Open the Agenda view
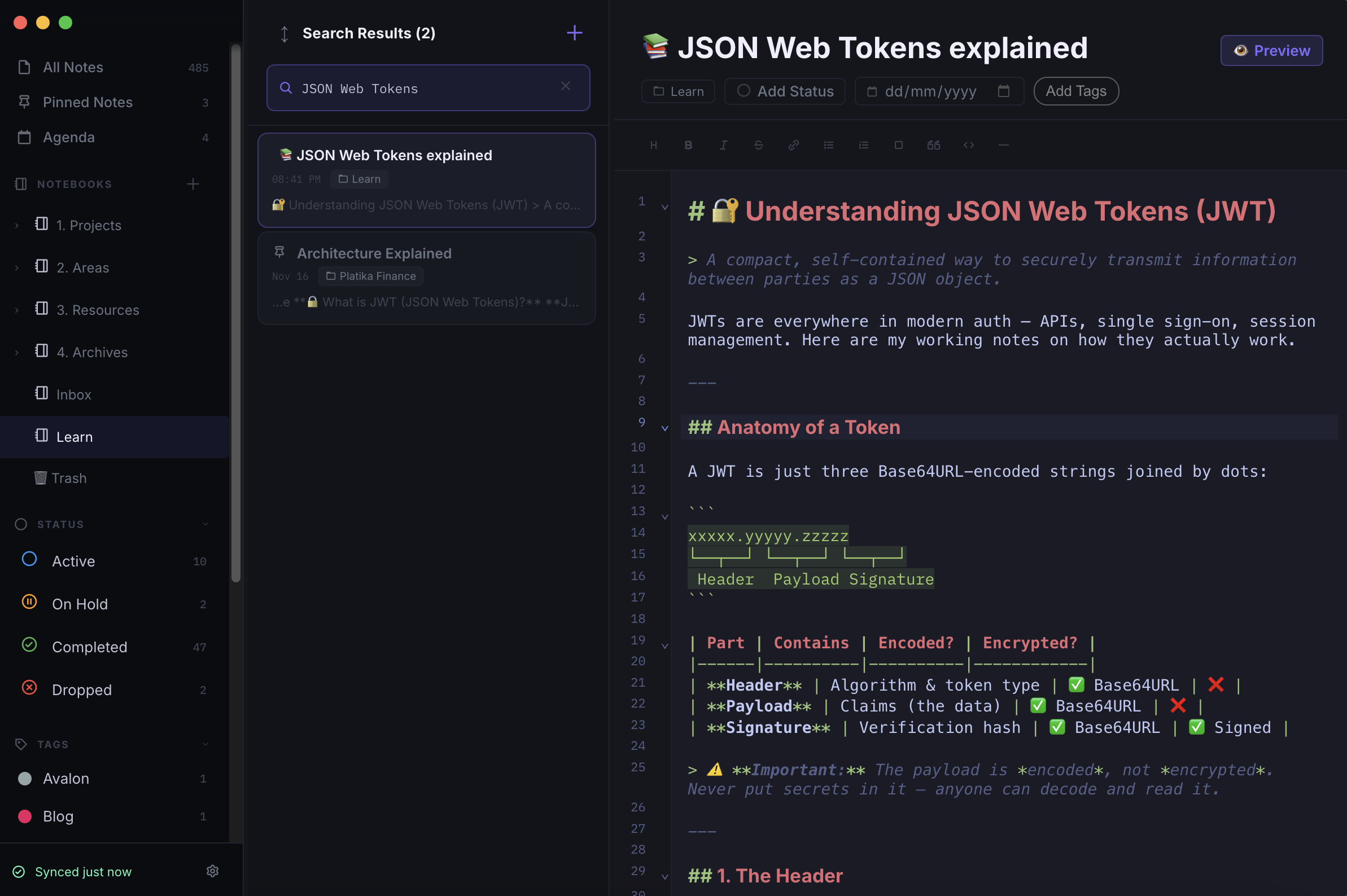Image resolution: width=1347 pixels, height=896 pixels. point(115,137)
